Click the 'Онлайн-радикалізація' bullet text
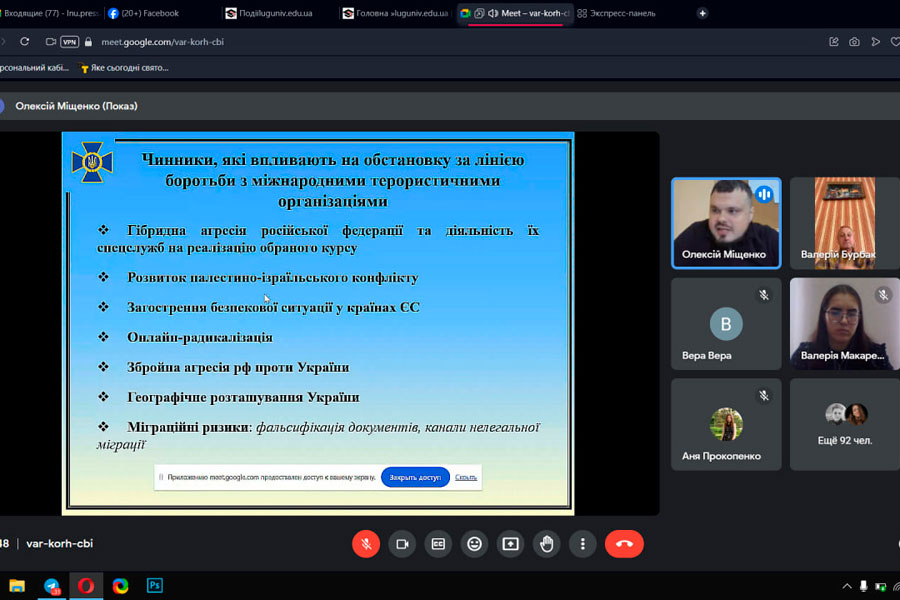The height and width of the screenshot is (600, 900). [x=200, y=337]
